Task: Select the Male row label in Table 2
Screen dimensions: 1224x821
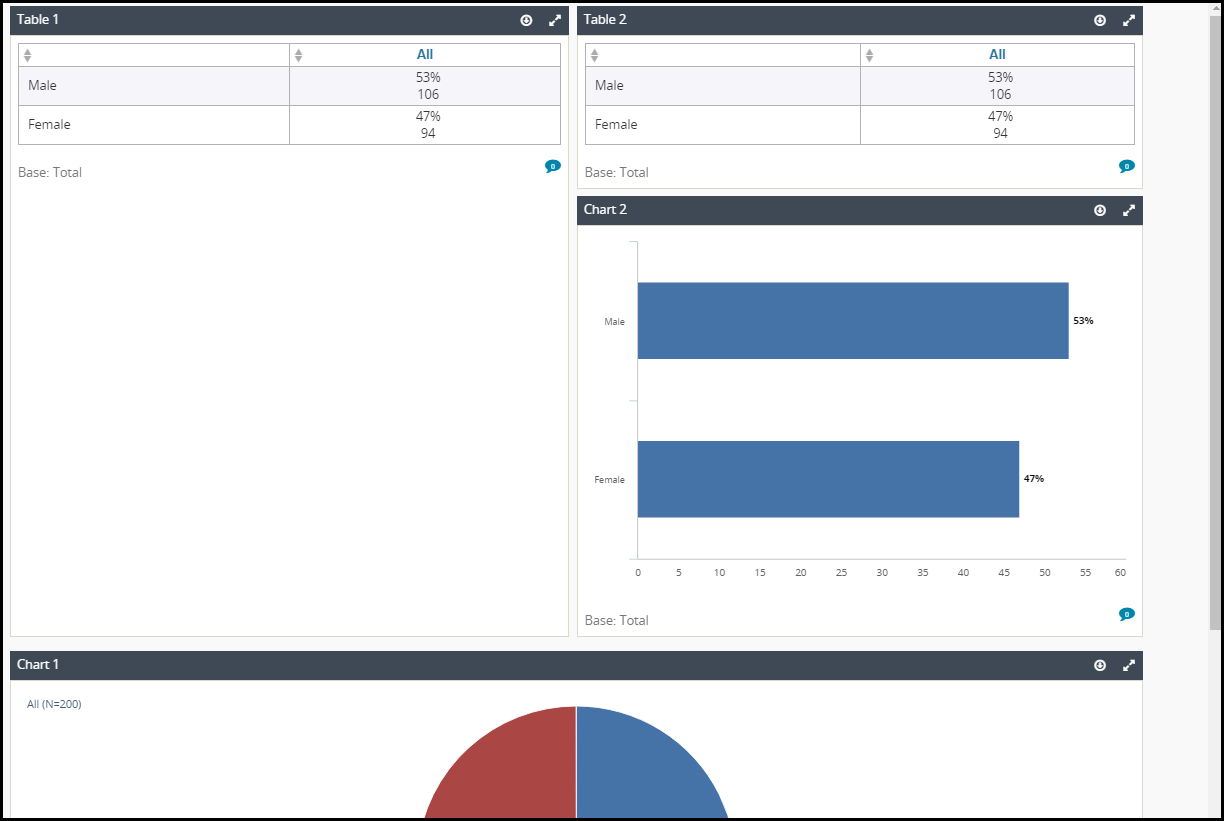Action: pyautogui.click(x=609, y=86)
